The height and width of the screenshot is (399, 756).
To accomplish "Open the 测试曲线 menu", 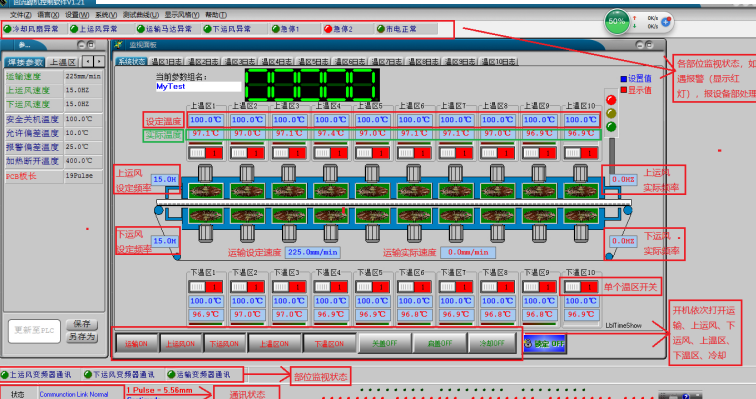I will click(x=141, y=15).
